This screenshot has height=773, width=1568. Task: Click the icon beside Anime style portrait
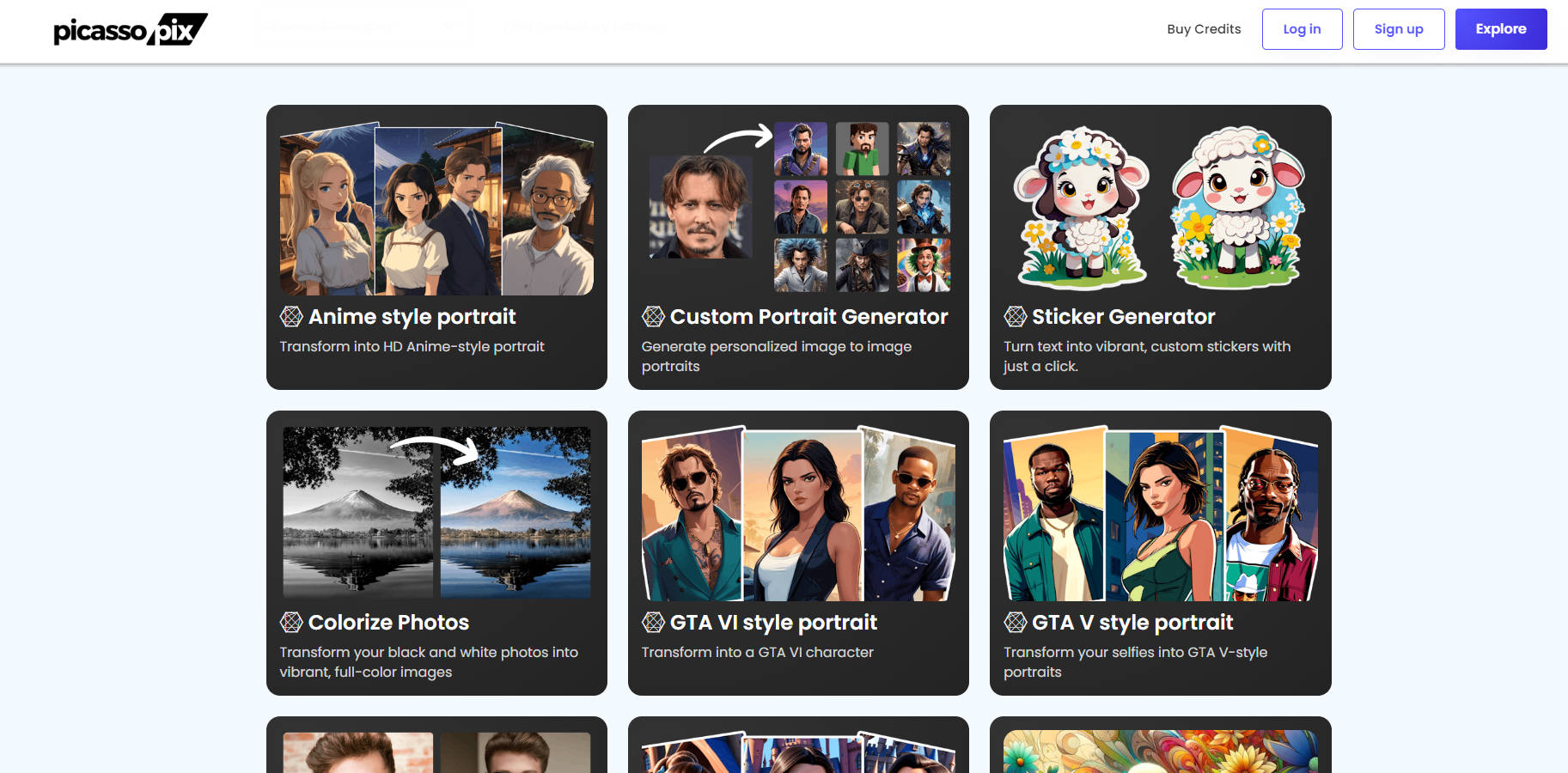[x=291, y=317]
